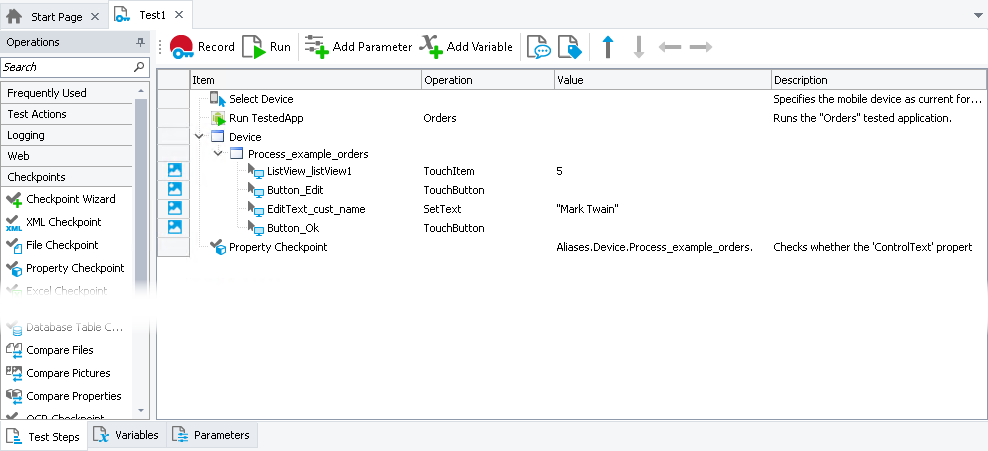The height and width of the screenshot is (451, 988).
Task: Click the Description column header
Action: click(x=879, y=80)
